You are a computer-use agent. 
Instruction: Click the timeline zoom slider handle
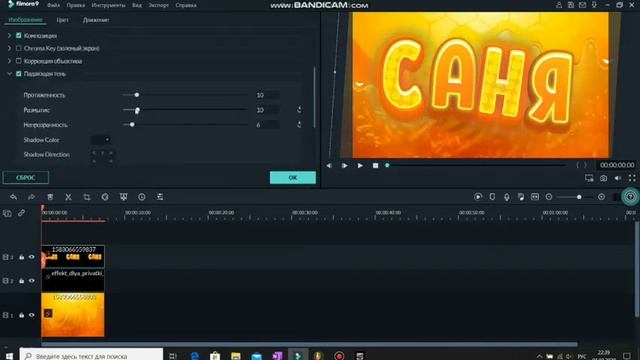click(579, 197)
